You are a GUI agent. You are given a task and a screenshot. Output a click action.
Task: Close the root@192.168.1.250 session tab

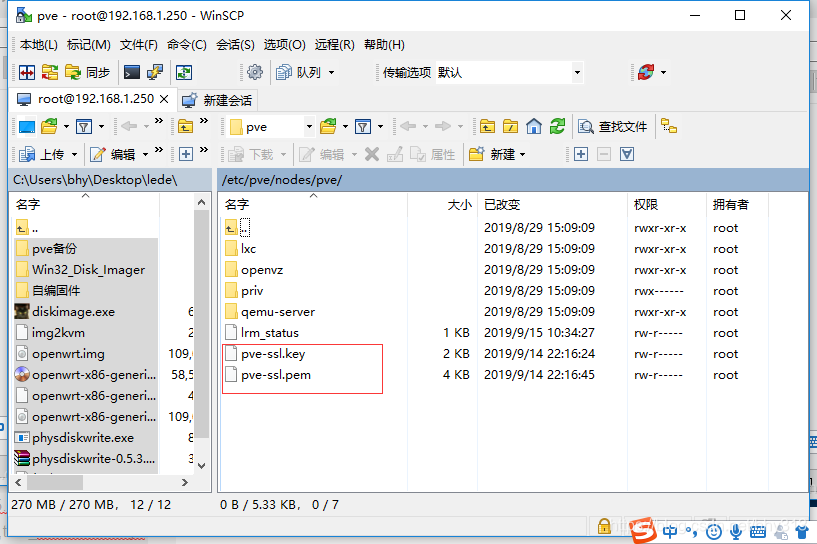click(164, 99)
